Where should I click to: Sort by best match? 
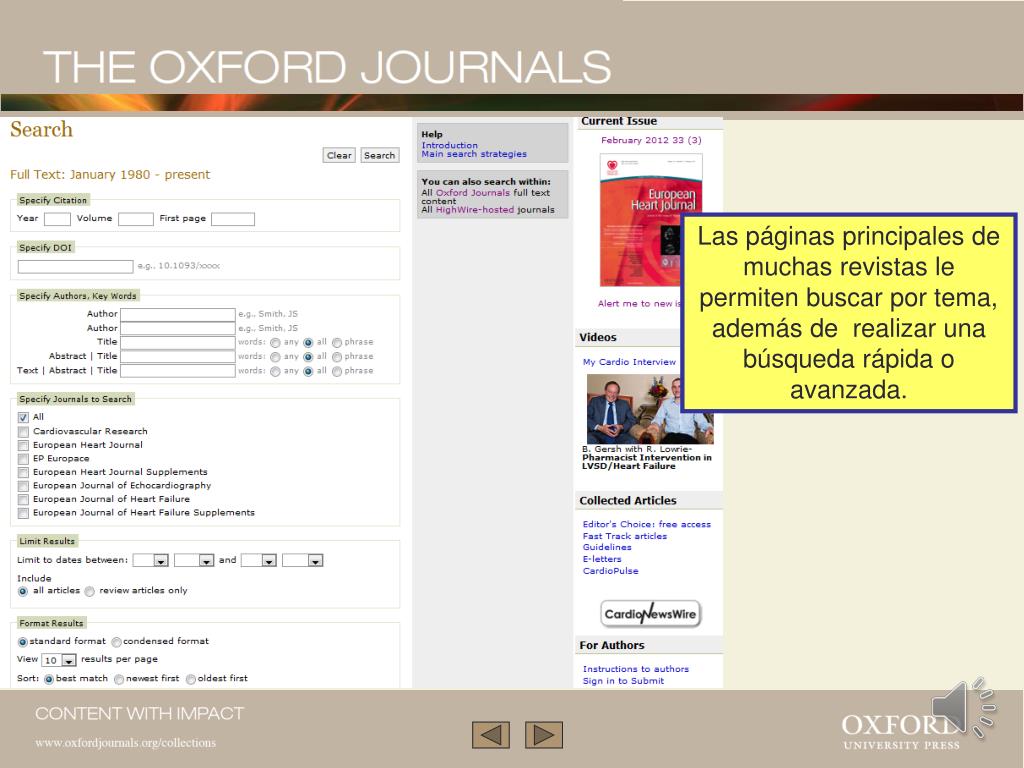48,679
